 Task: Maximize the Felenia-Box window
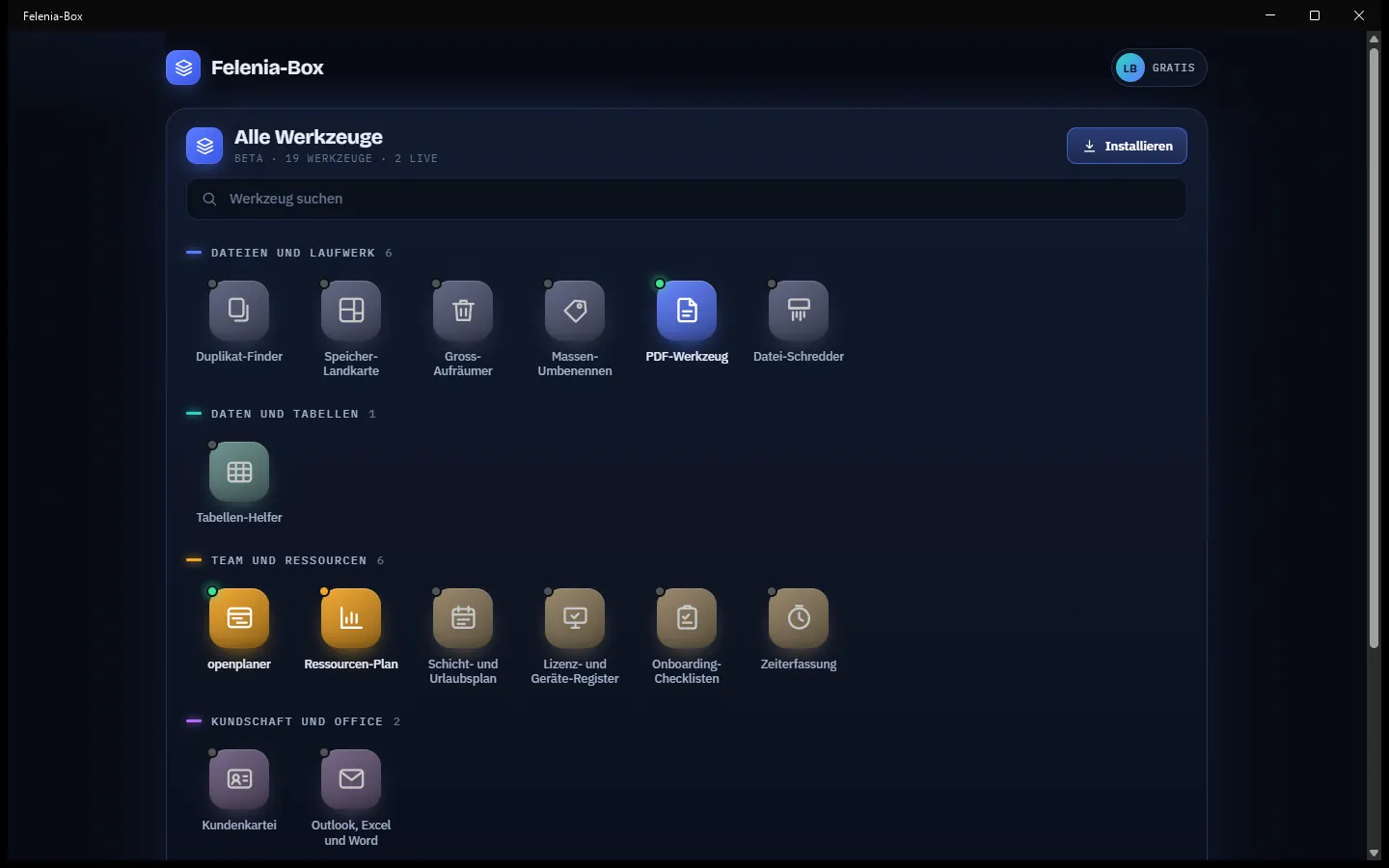[1314, 15]
